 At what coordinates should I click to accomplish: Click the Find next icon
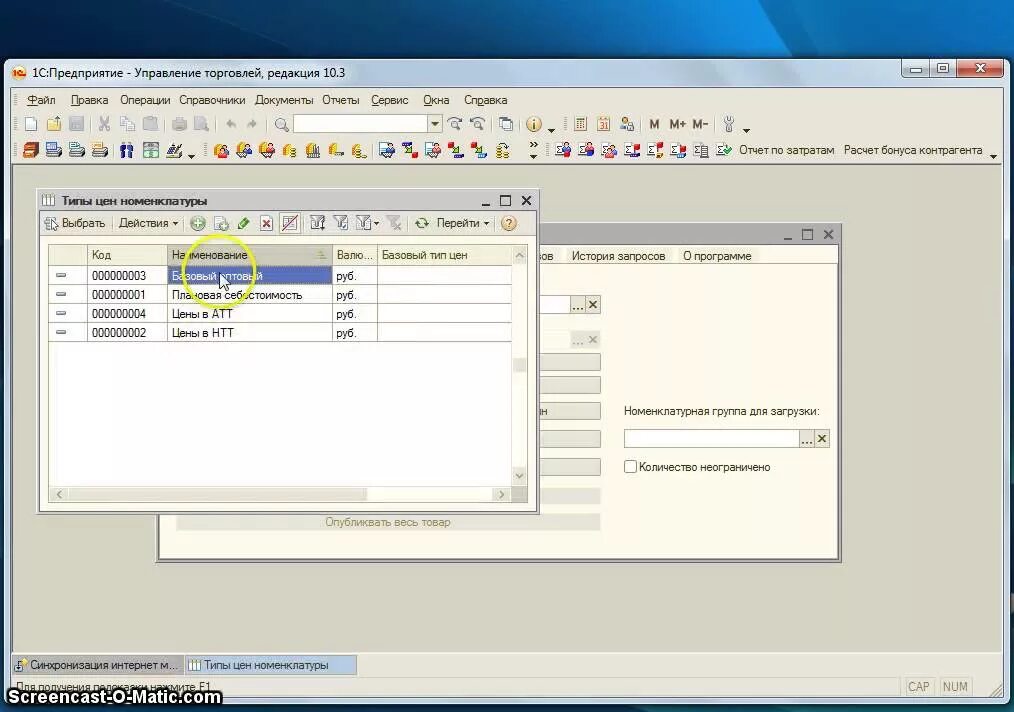pos(455,124)
